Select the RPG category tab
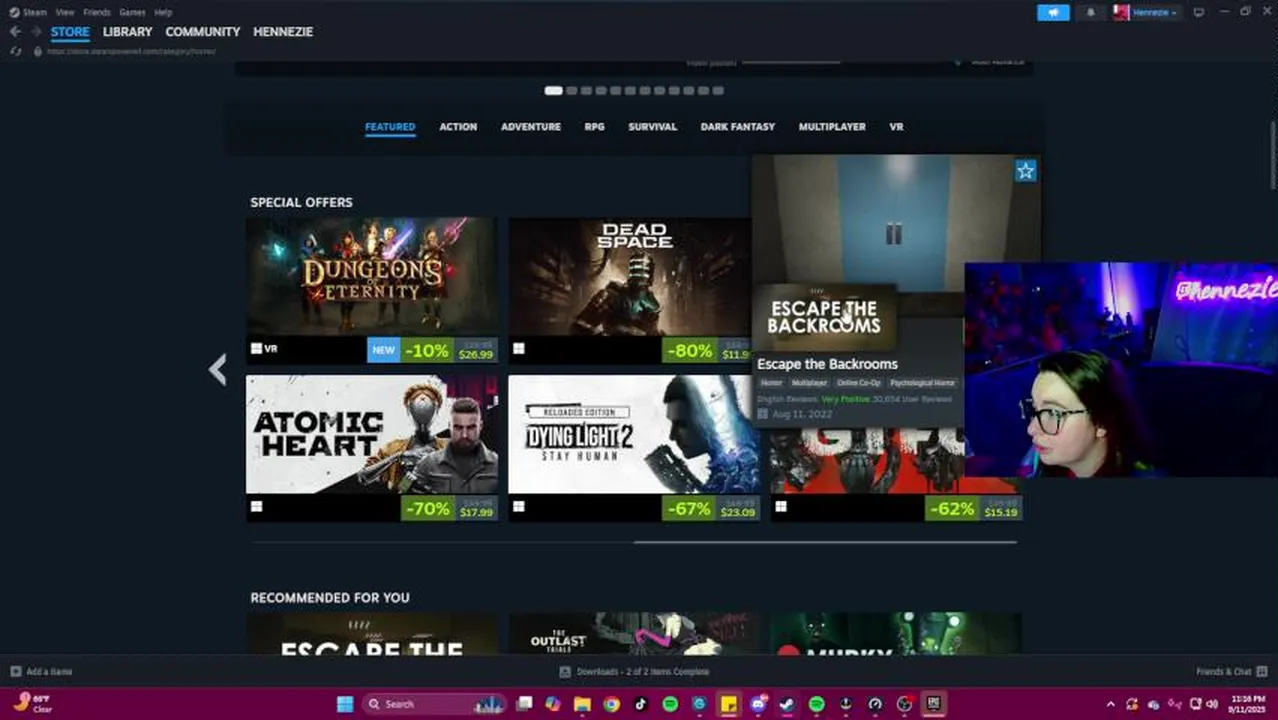This screenshot has width=1278, height=720. [594, 127]
